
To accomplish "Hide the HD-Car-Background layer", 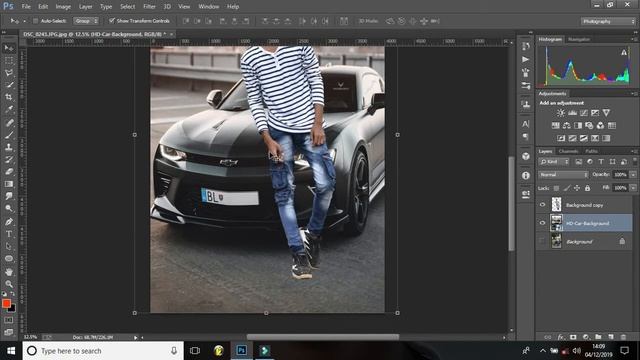I will click(x=542, y=223).
